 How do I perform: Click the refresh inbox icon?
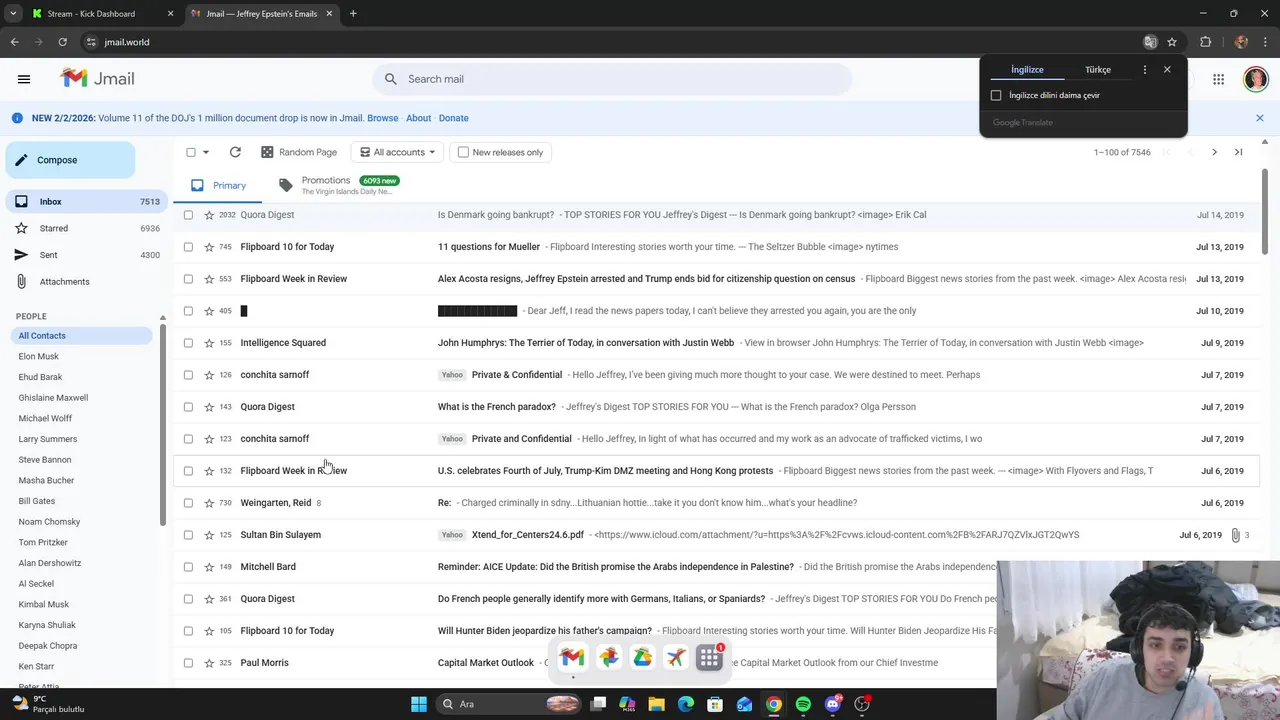point(235,152)
